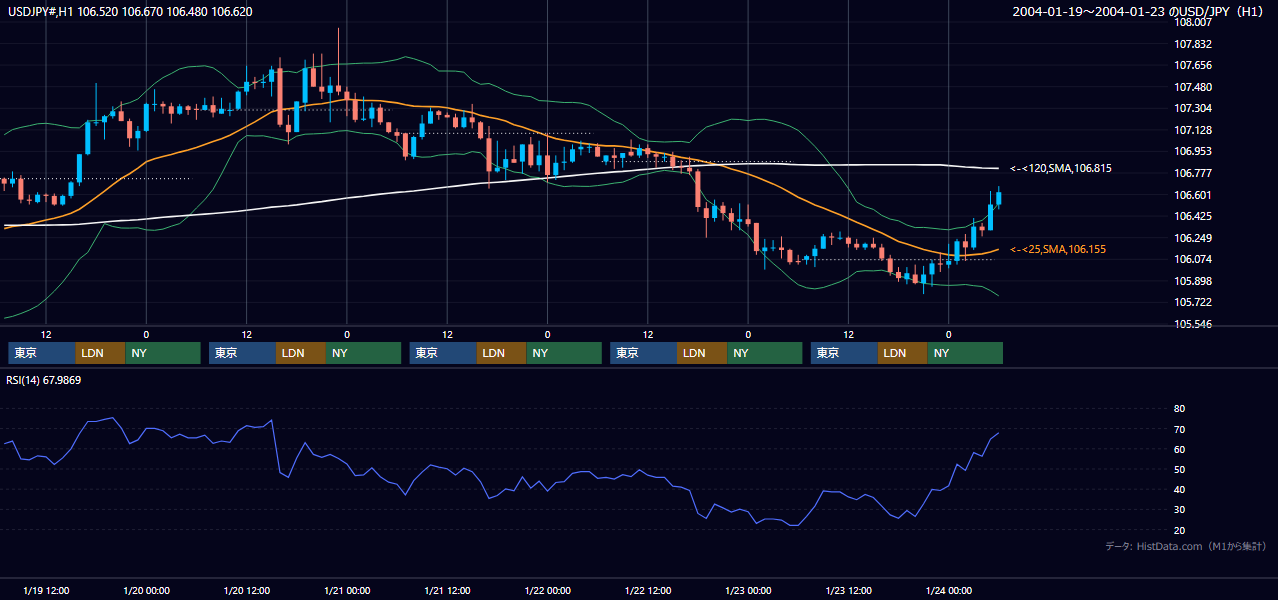The height and width of the screenshot is (600, 1278).
Task: Click the 1/21 12:00 time axis label
Action: pyautogui.click(x=447, y=590)
